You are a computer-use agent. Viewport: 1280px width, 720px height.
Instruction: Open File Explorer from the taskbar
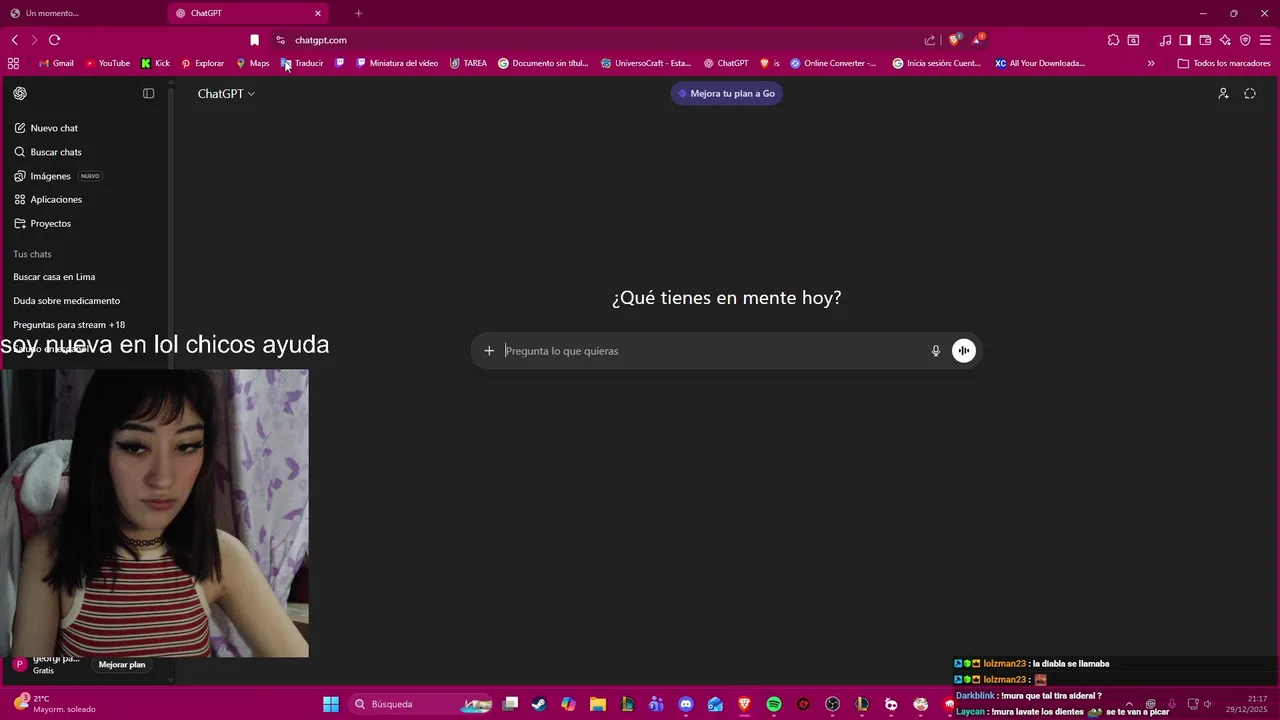point(597,704)
